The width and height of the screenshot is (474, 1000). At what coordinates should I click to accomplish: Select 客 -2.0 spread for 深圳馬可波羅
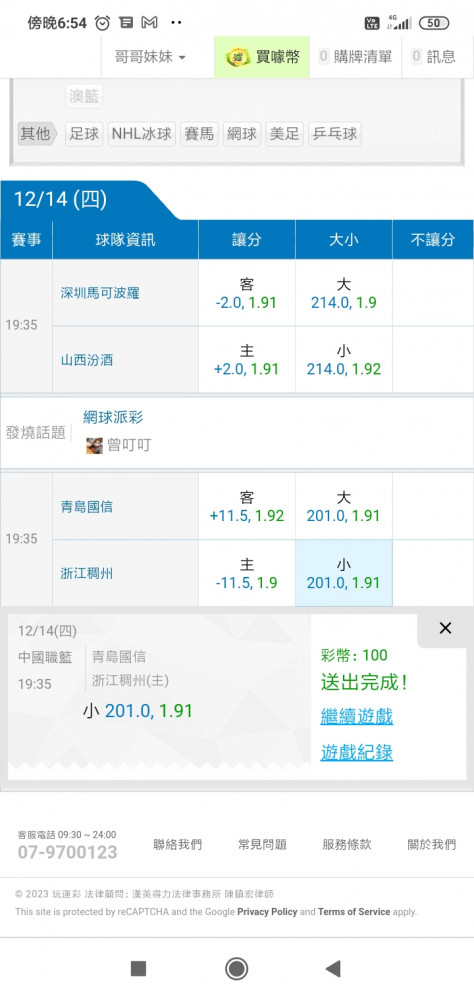click(x=247, y=293)
